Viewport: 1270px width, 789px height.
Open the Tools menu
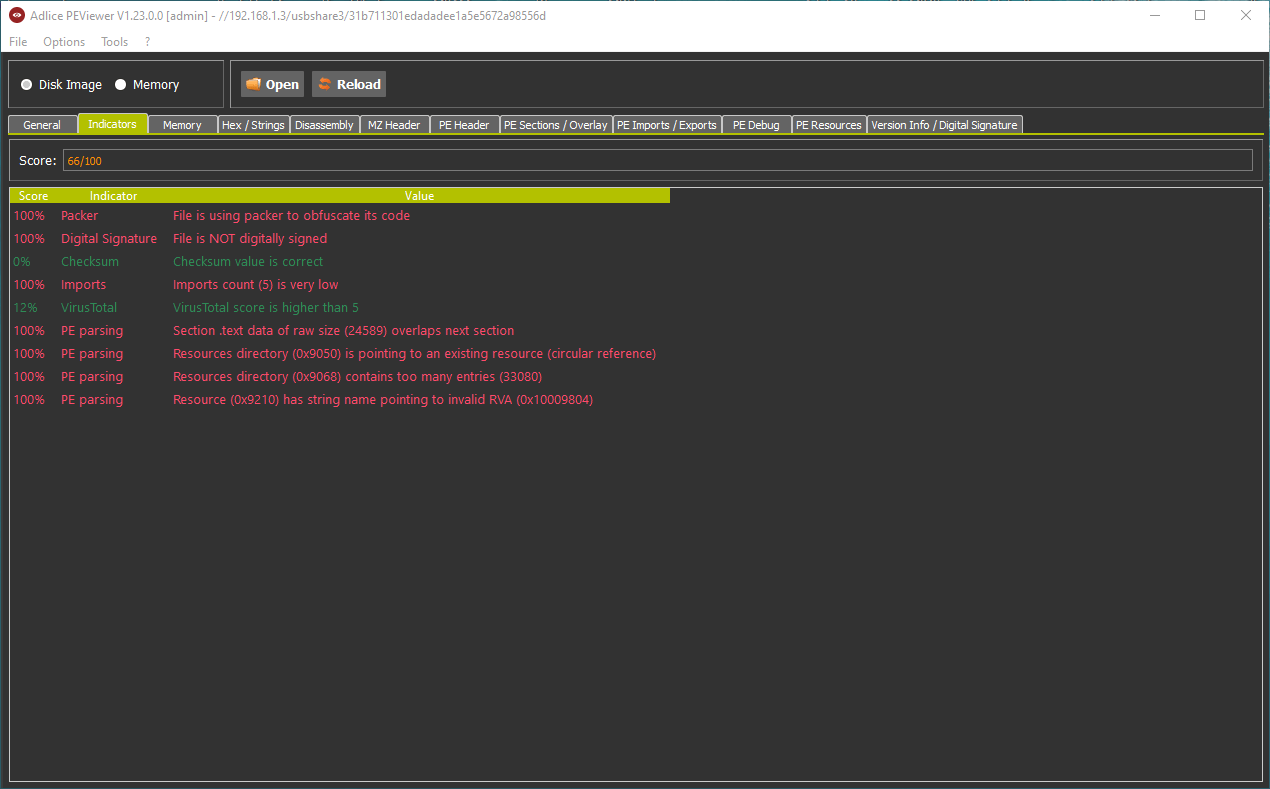114,42
